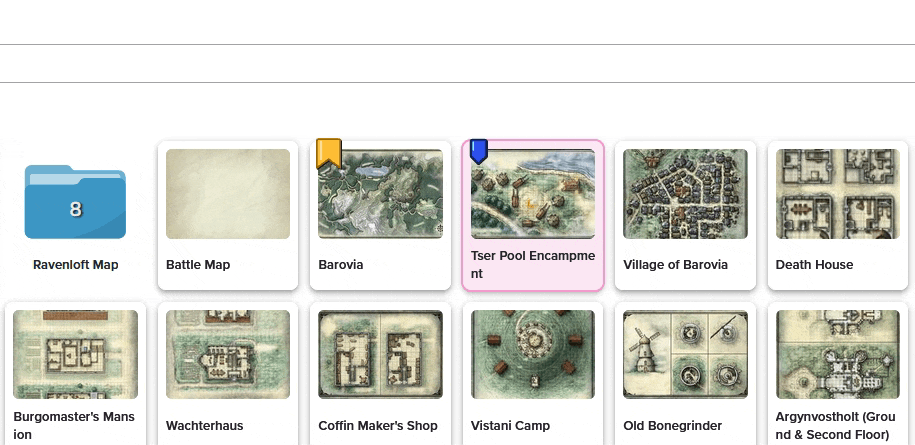Viewport: 915px width, 445px height.
Task: Open the Battle Map thumbnail
Action: tap(228, 194)
